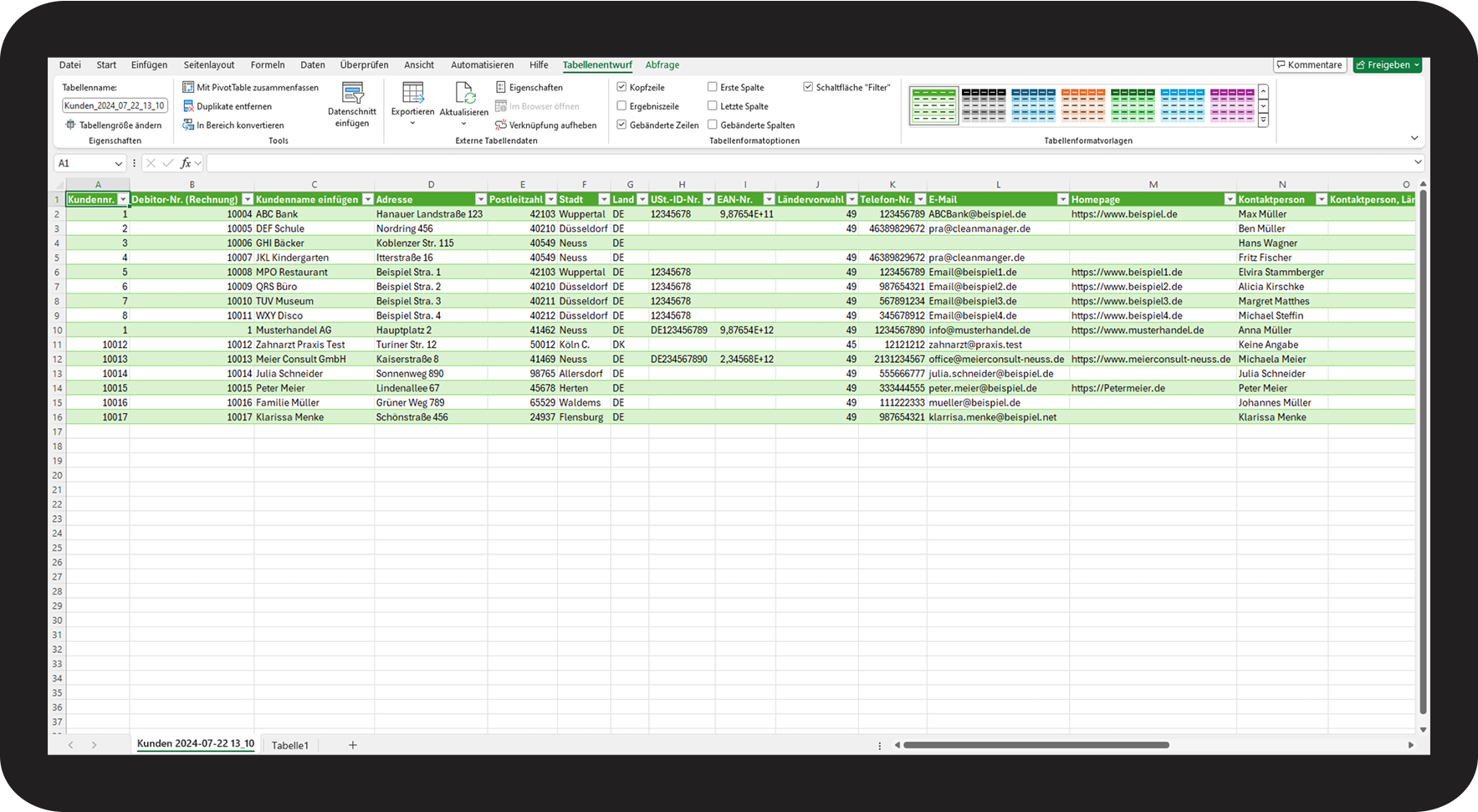The image size is (1478, 812).
Task: Add a new sheet with plus icon
Action: pyautogui.click(x=353, y=745)
